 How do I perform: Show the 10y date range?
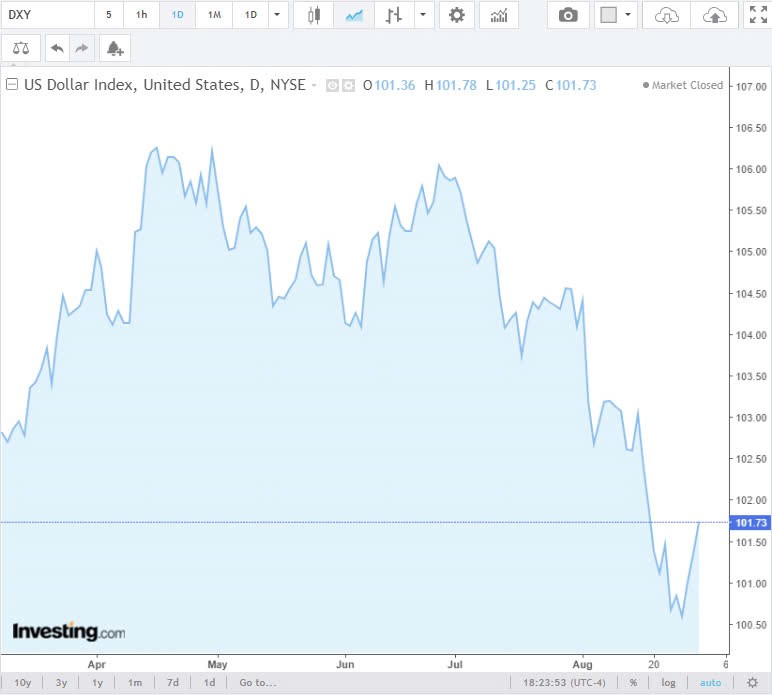pos(22,683)
